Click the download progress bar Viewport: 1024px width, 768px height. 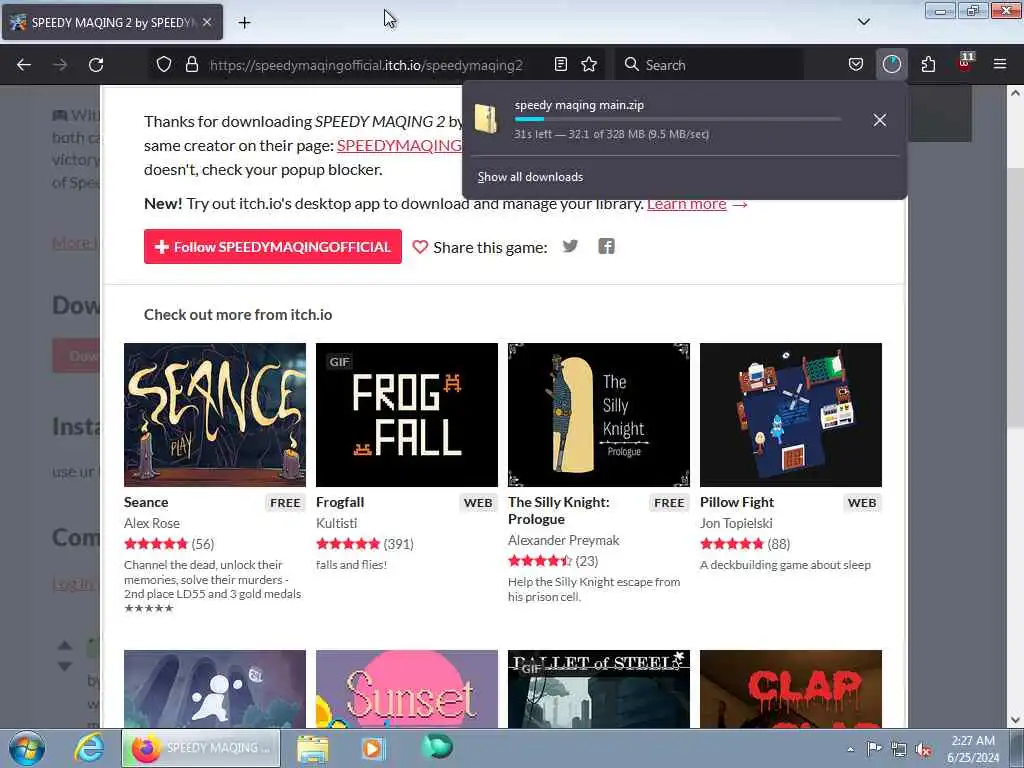[678, 119]
